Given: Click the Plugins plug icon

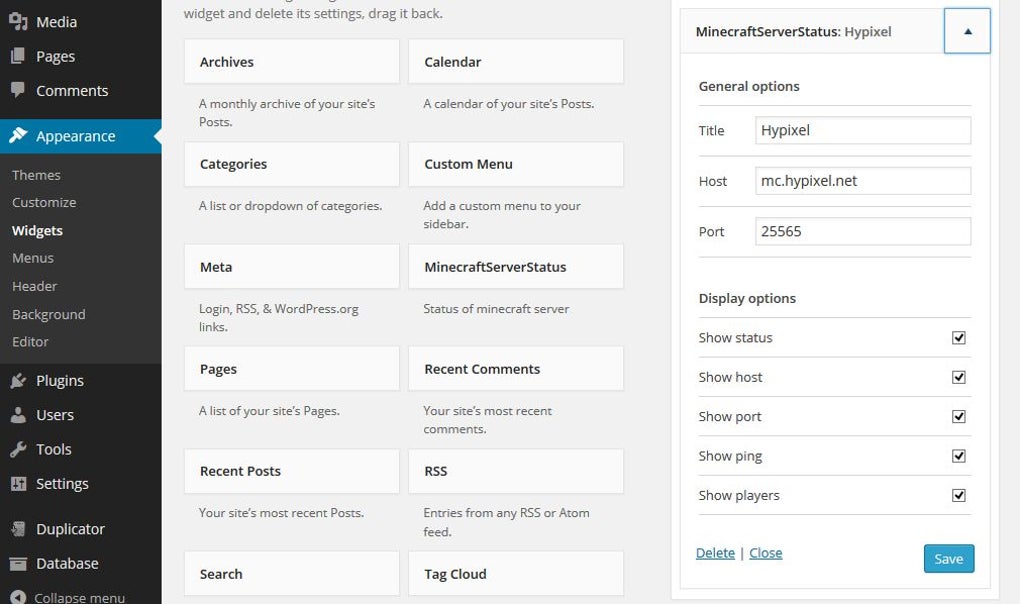Looking at the screenshot, I should coord(18,380).
